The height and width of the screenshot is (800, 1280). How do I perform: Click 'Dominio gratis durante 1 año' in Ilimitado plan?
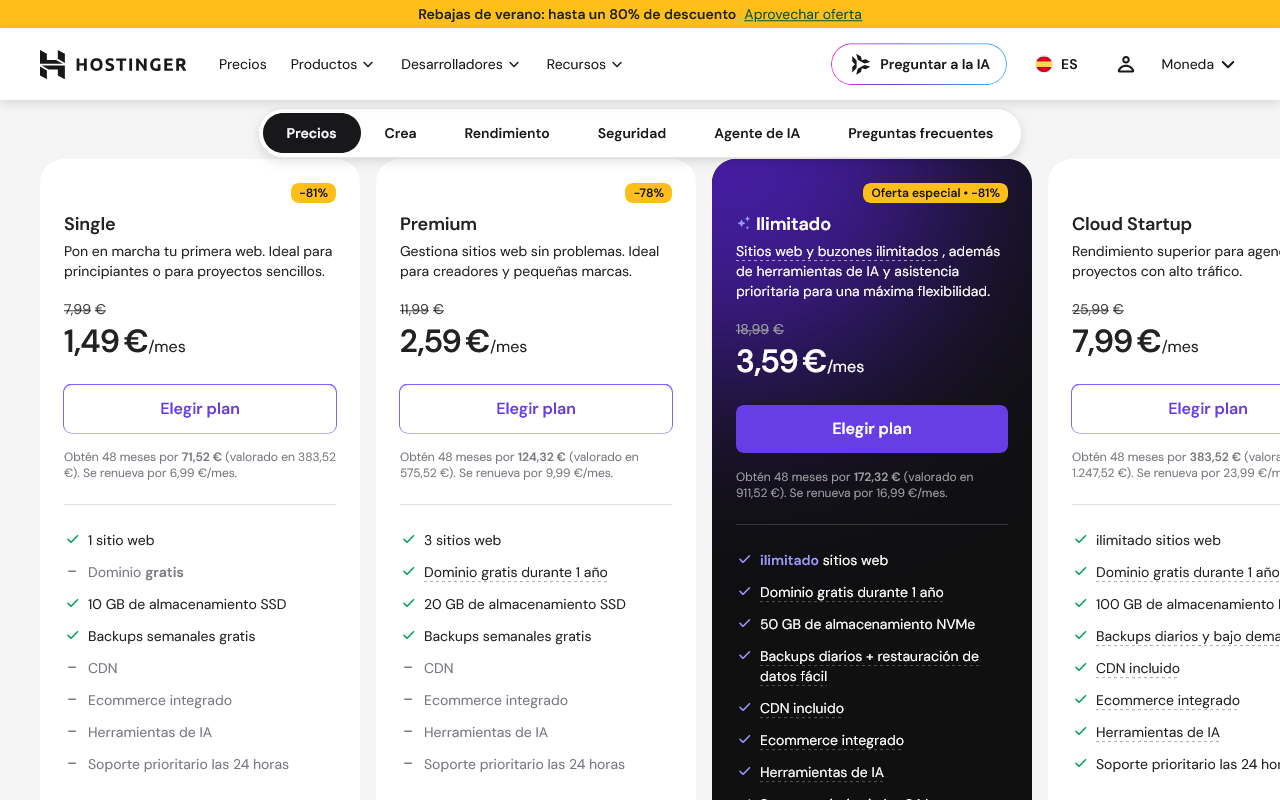point(852,592)
